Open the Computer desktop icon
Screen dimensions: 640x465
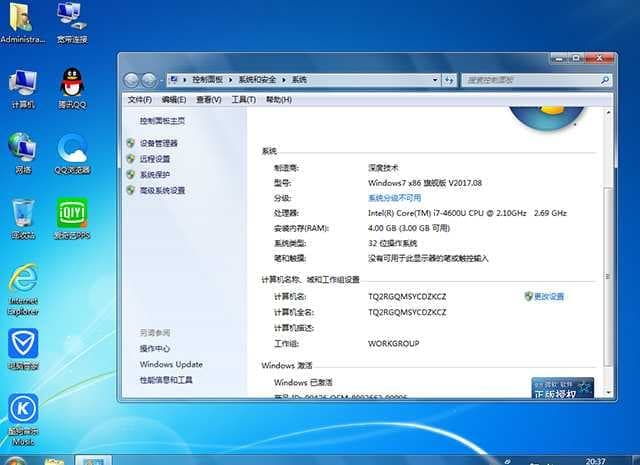pos(23,89)
